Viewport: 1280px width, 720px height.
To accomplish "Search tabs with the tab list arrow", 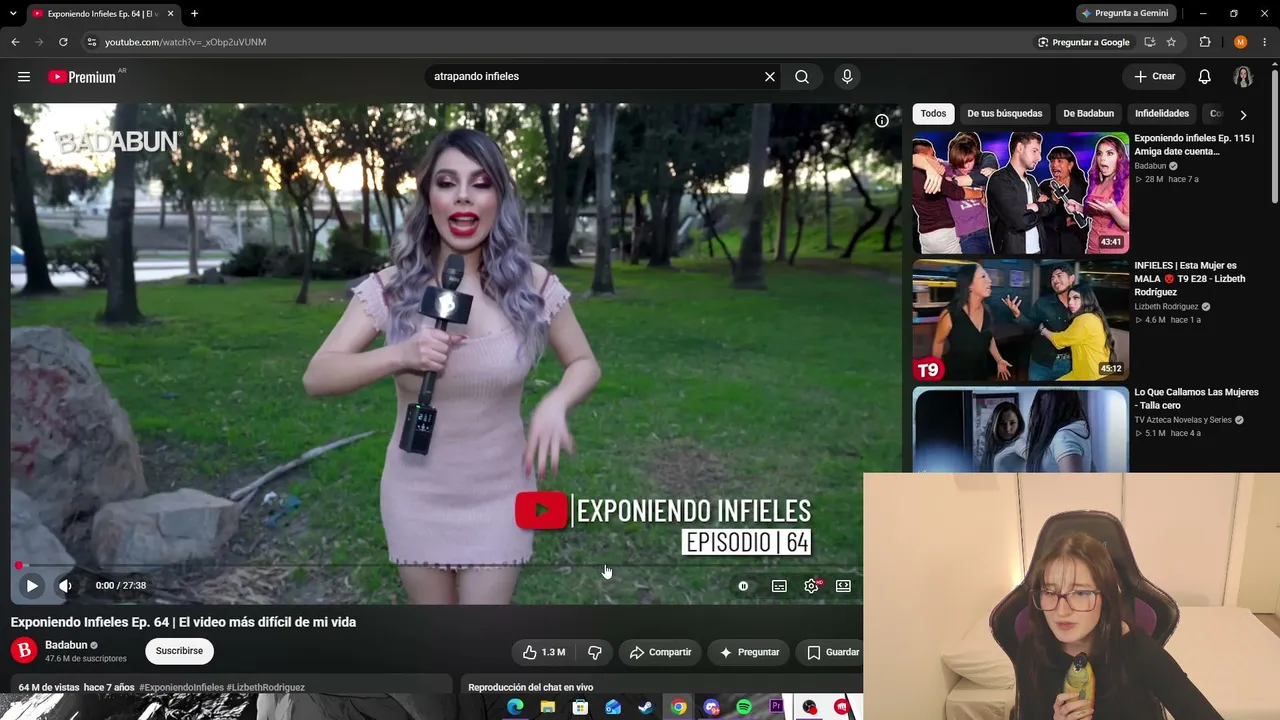I will click(15, 14).
